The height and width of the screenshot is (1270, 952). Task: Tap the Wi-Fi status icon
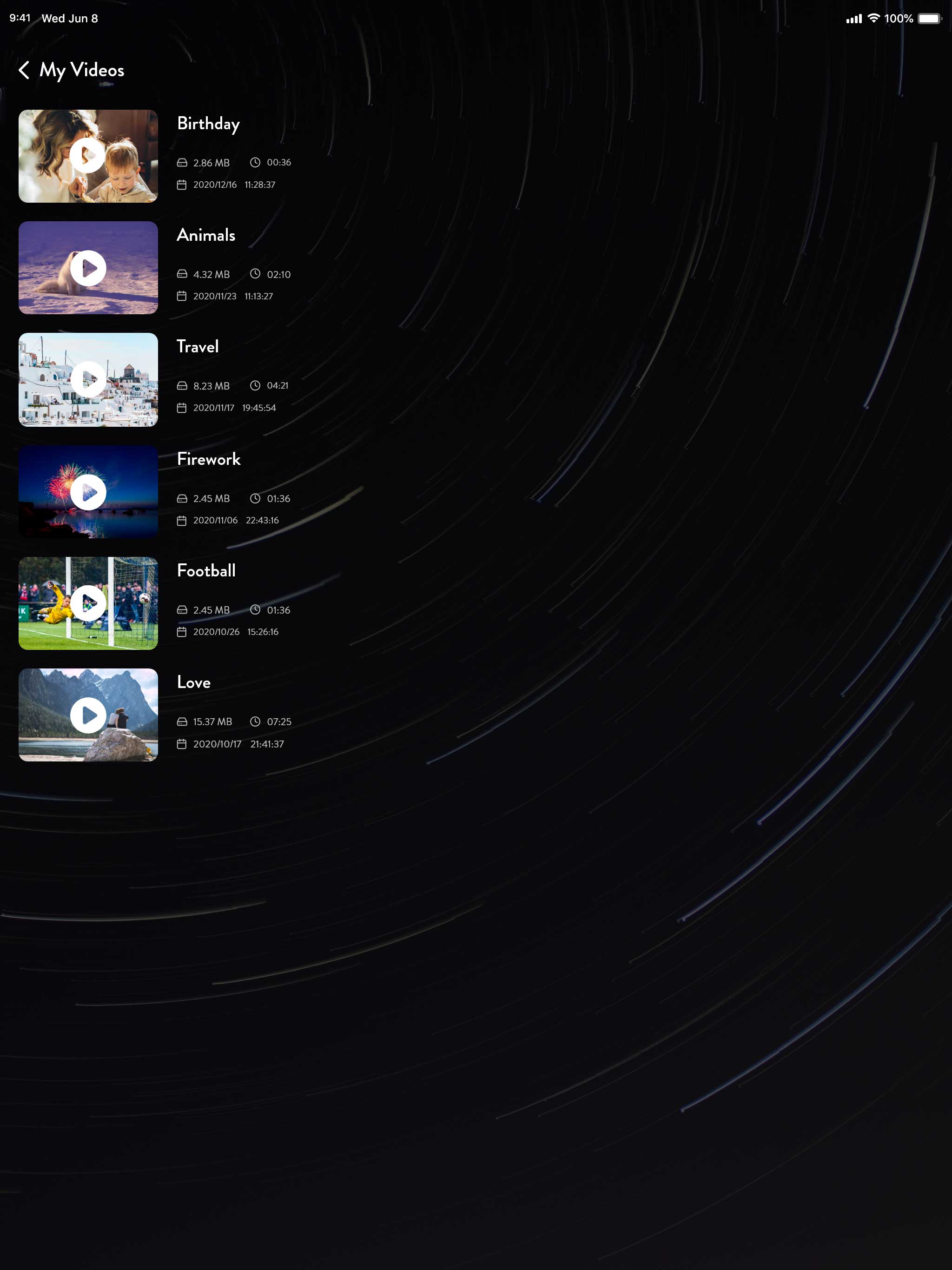[873, 19]
